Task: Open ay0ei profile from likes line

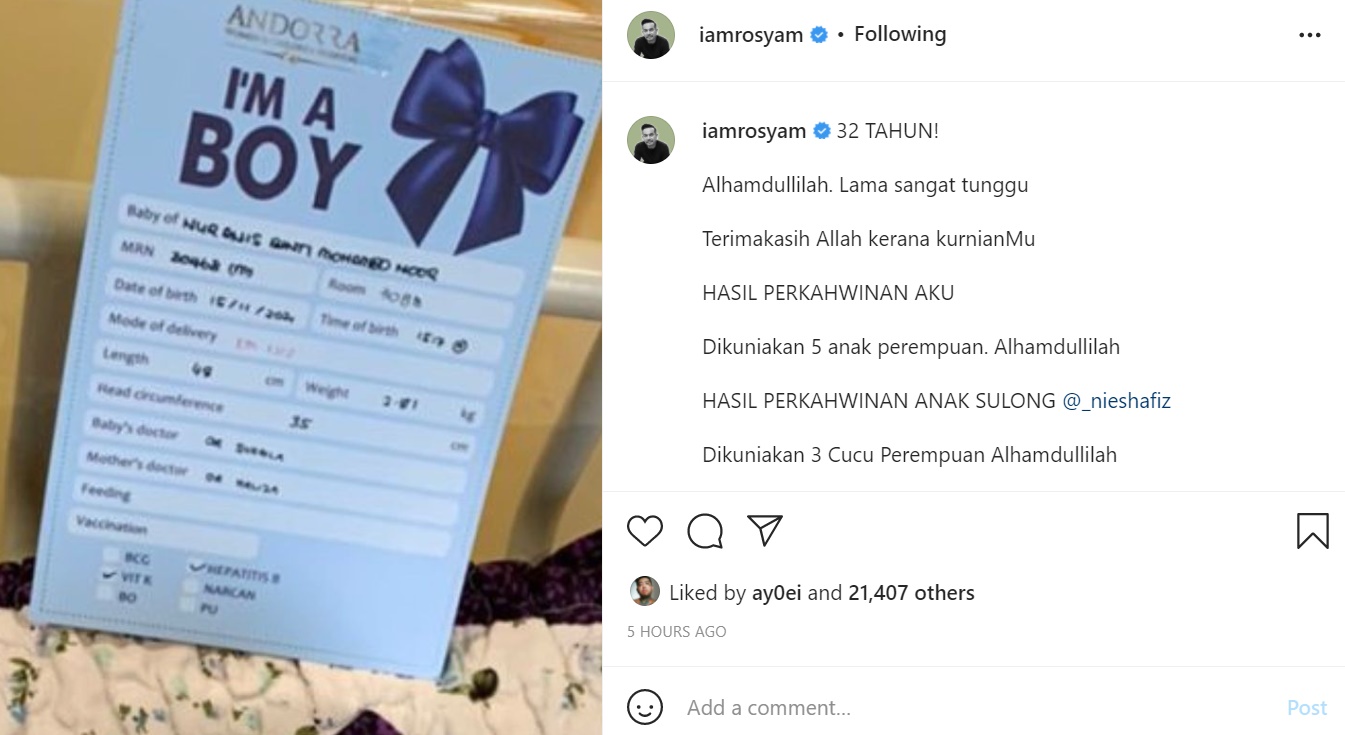Action: 776,593
